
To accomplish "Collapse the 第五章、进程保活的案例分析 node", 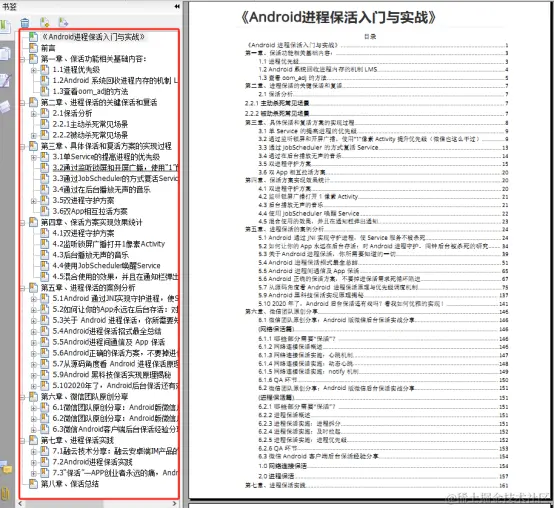I will (x=23, y=288).
